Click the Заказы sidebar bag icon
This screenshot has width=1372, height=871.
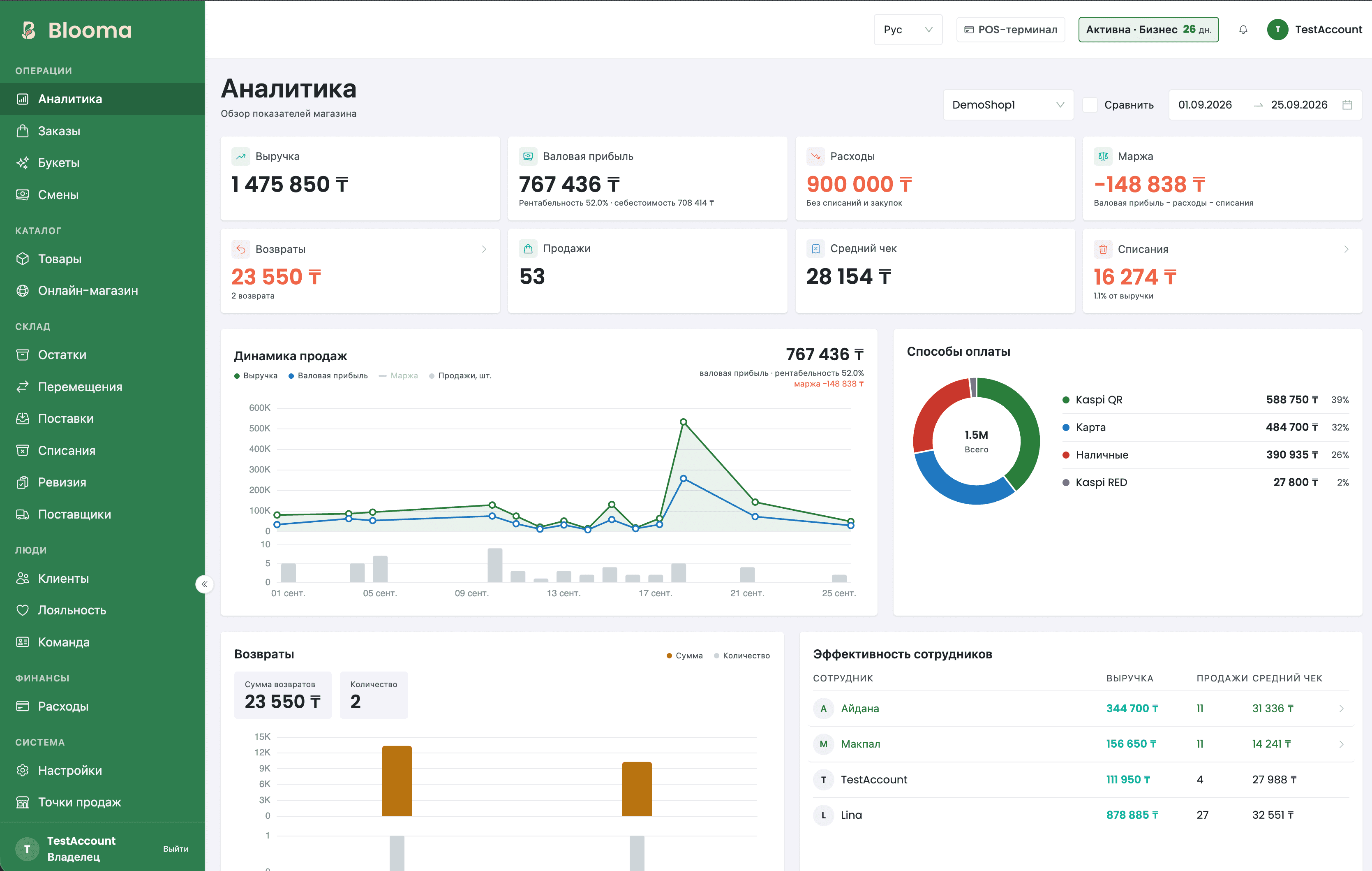point(22,131)
